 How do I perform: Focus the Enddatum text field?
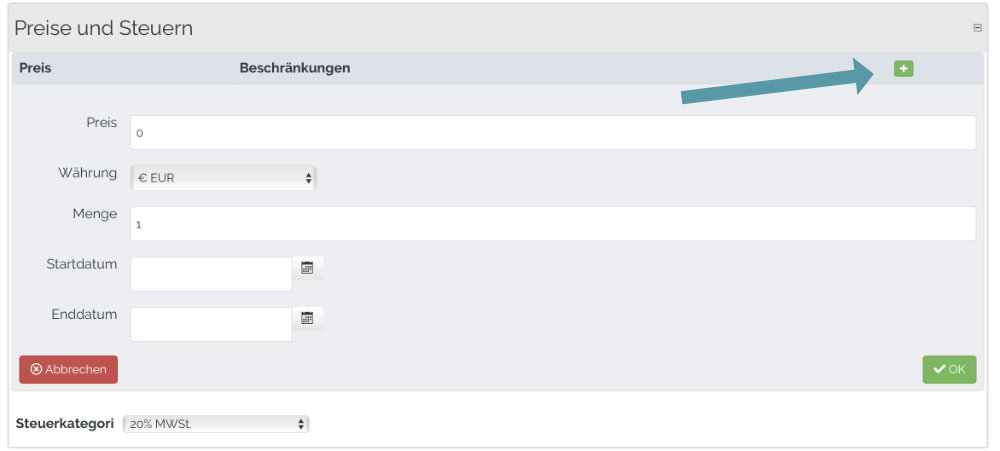tap(211, 325)
